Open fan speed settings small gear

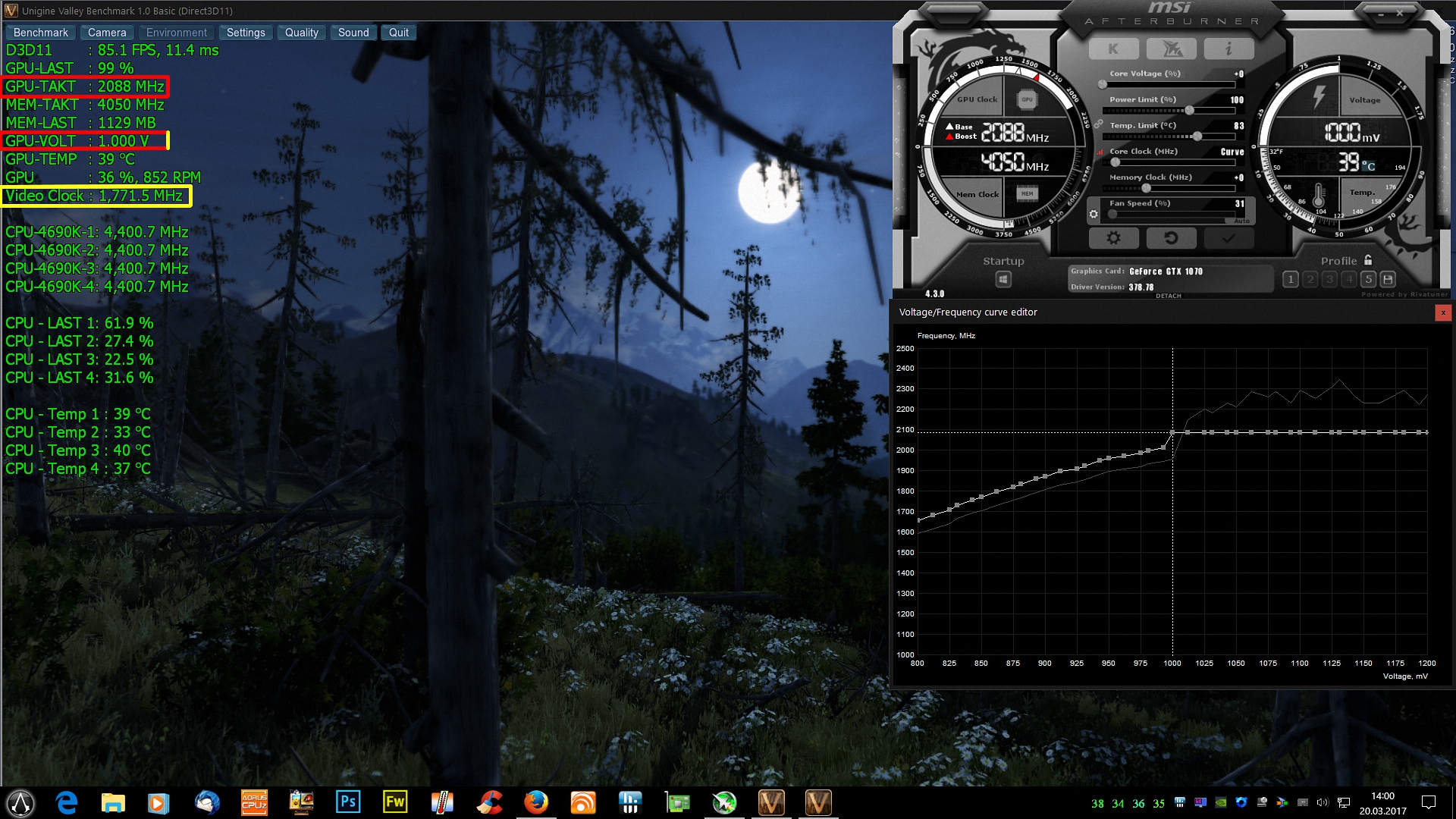click(x=1094, y=215)
